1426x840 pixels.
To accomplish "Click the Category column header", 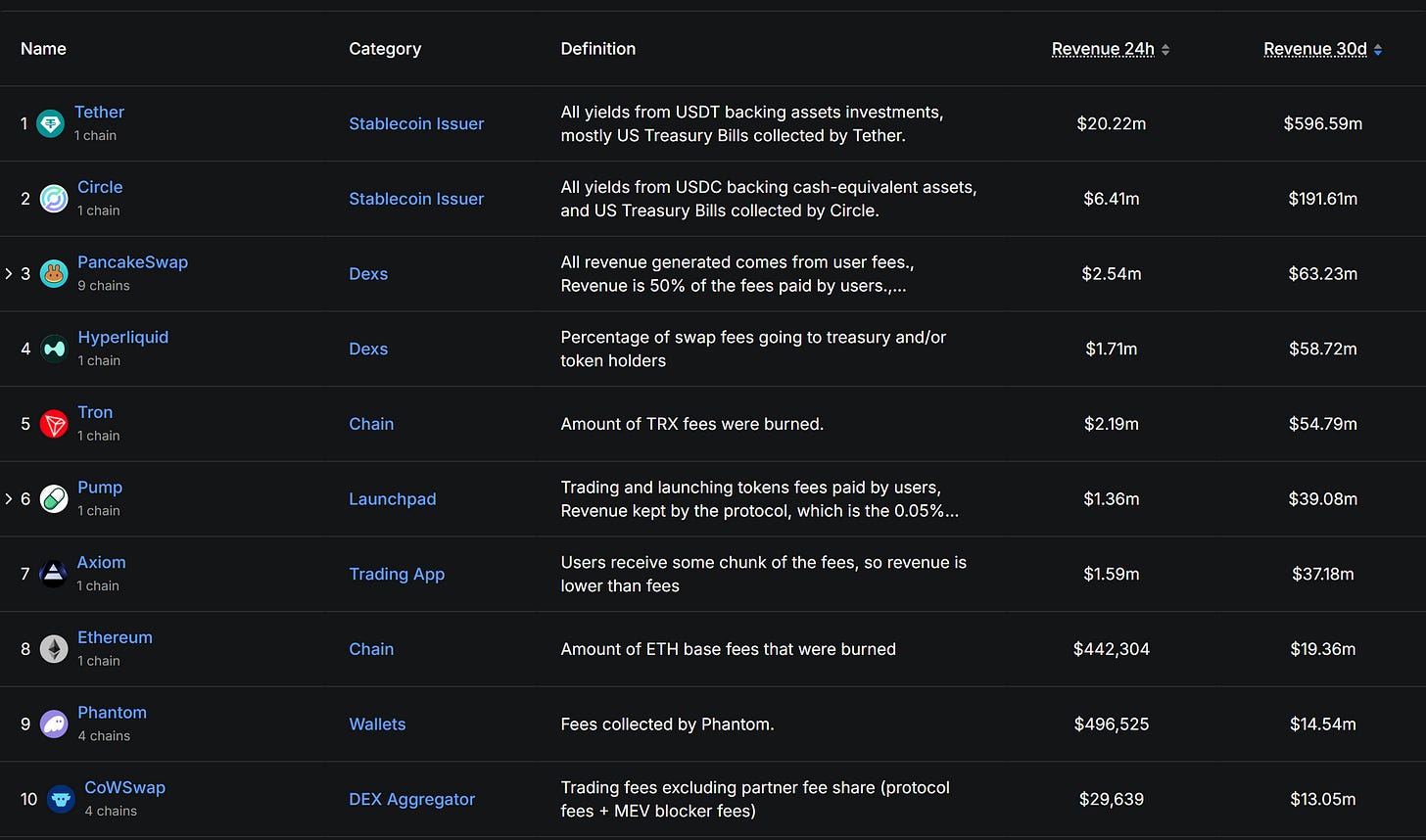I will pos(385,49).
